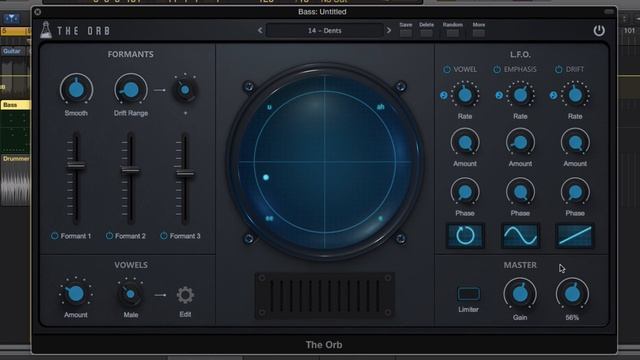This screenshot has width=640, height=360.
Task: Toggle the Master Limiter switch
Action: 468,294
